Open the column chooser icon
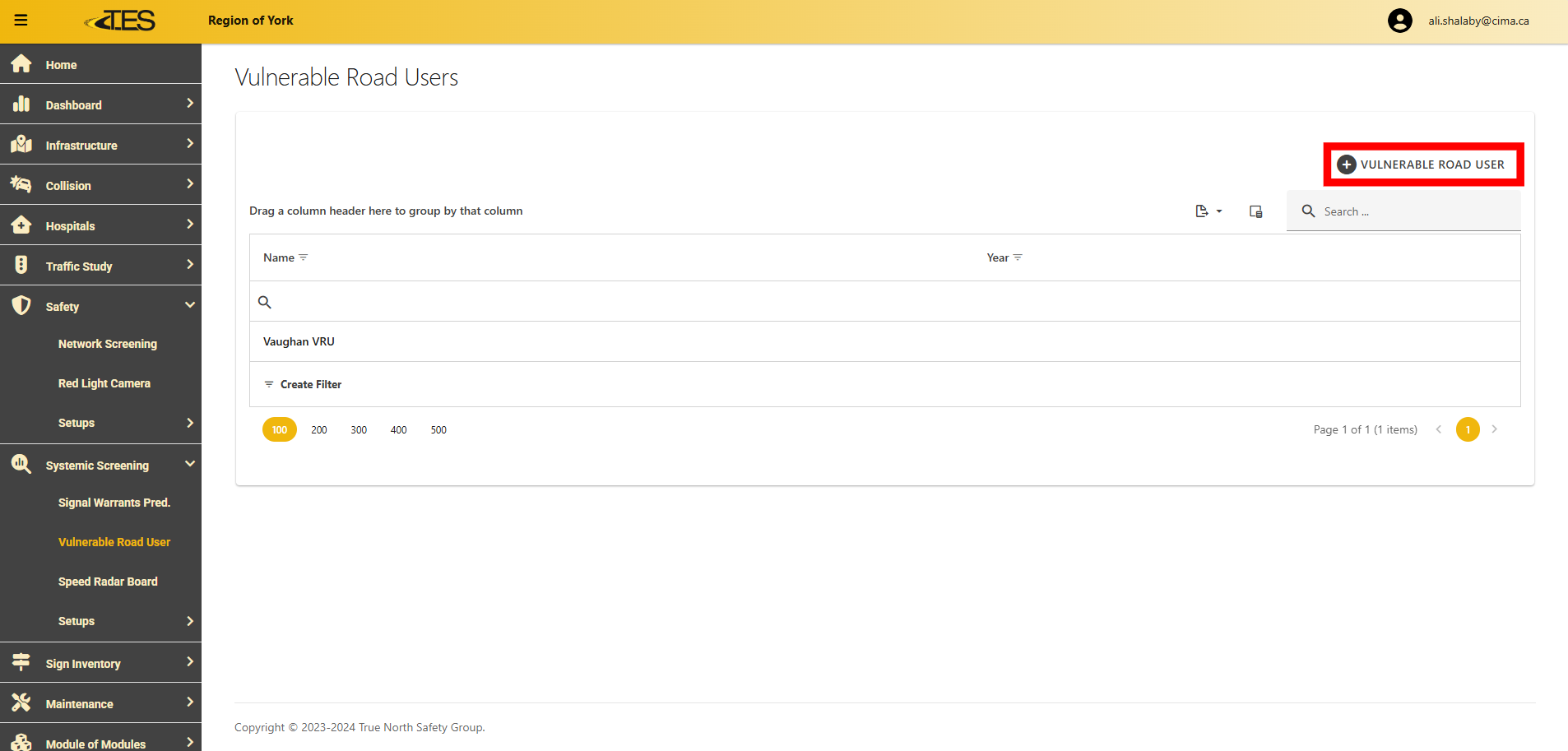This screenshot has height=751, width=1568. click(1255, 211)
